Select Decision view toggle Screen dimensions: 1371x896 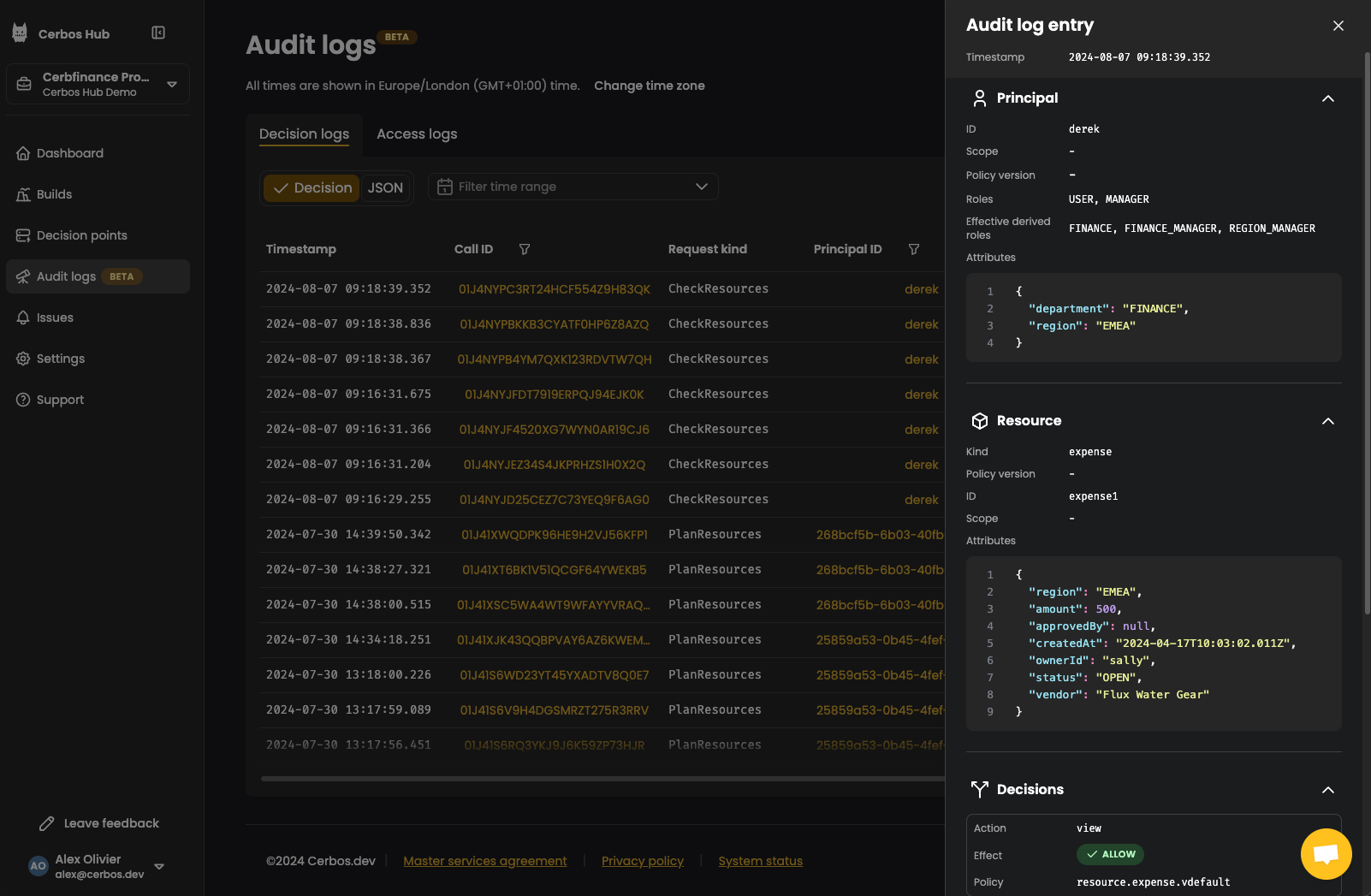tap(312, 187)
